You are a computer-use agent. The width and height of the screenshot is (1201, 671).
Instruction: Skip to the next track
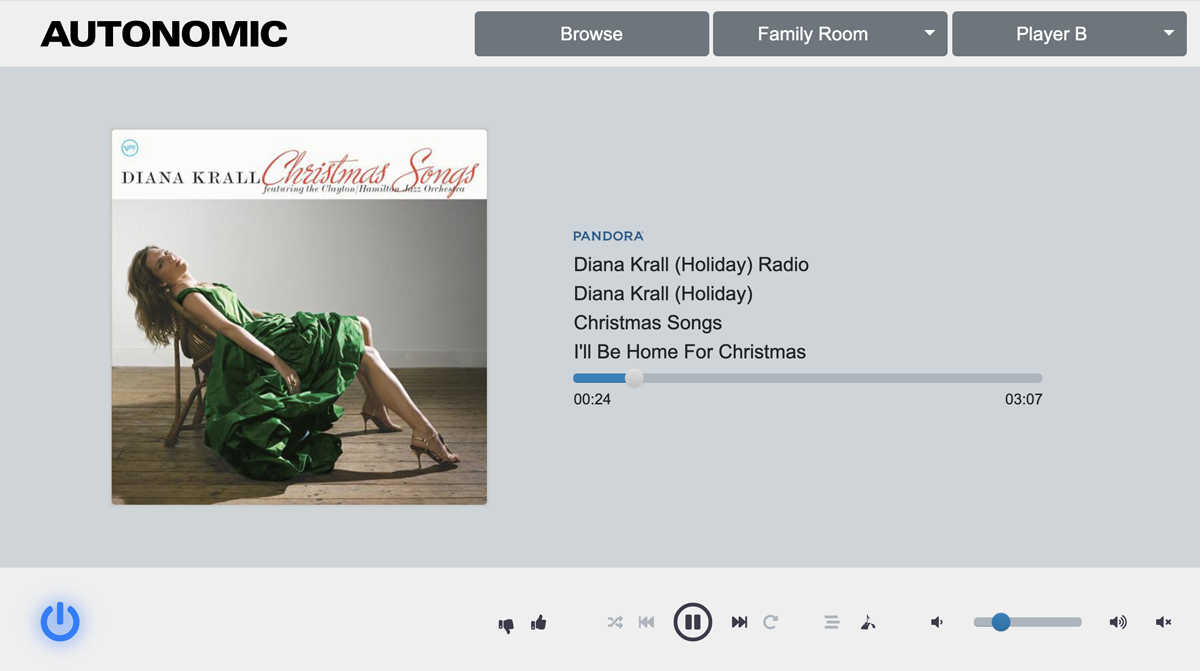click(x=739, y=622)
